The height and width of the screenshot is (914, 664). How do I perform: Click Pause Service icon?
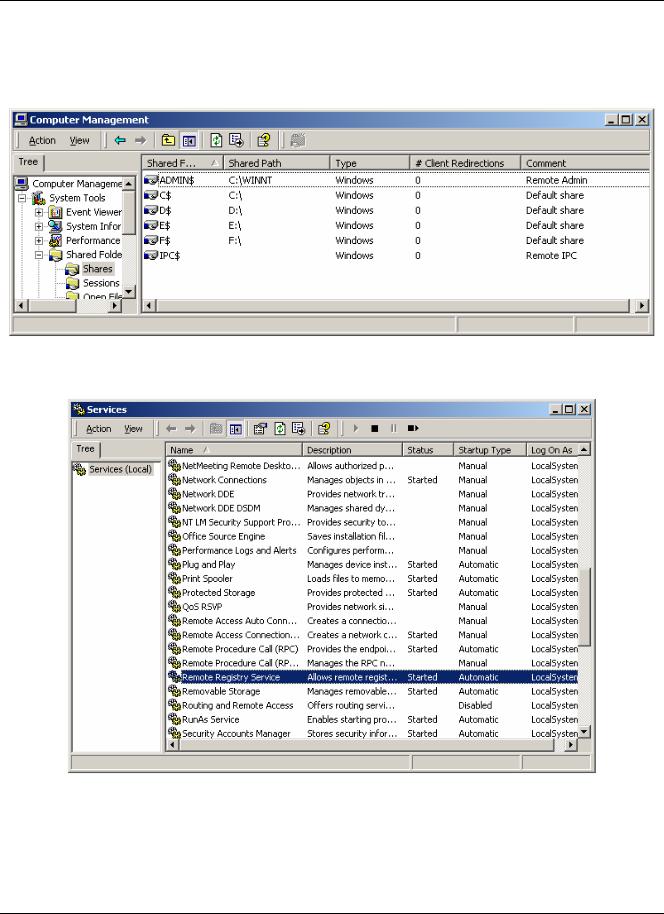394,428
